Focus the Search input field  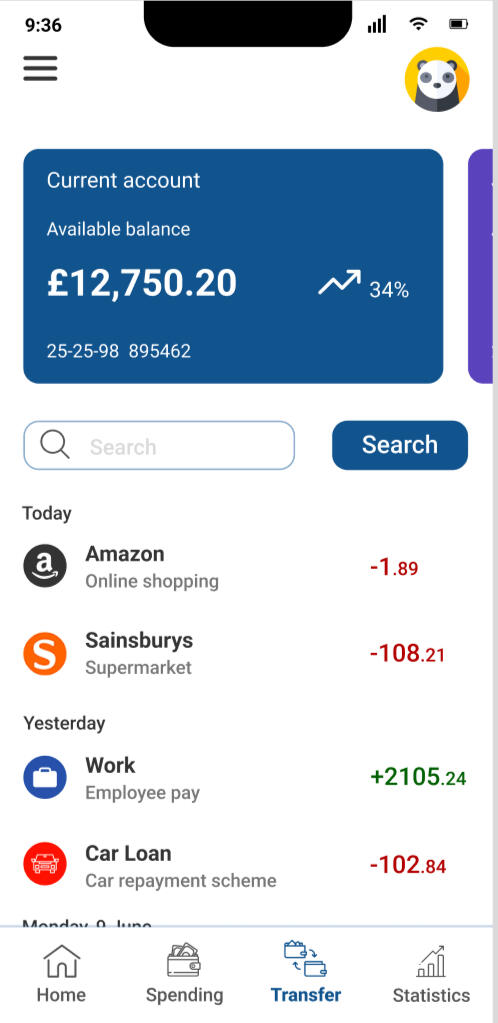coord(159,446)
